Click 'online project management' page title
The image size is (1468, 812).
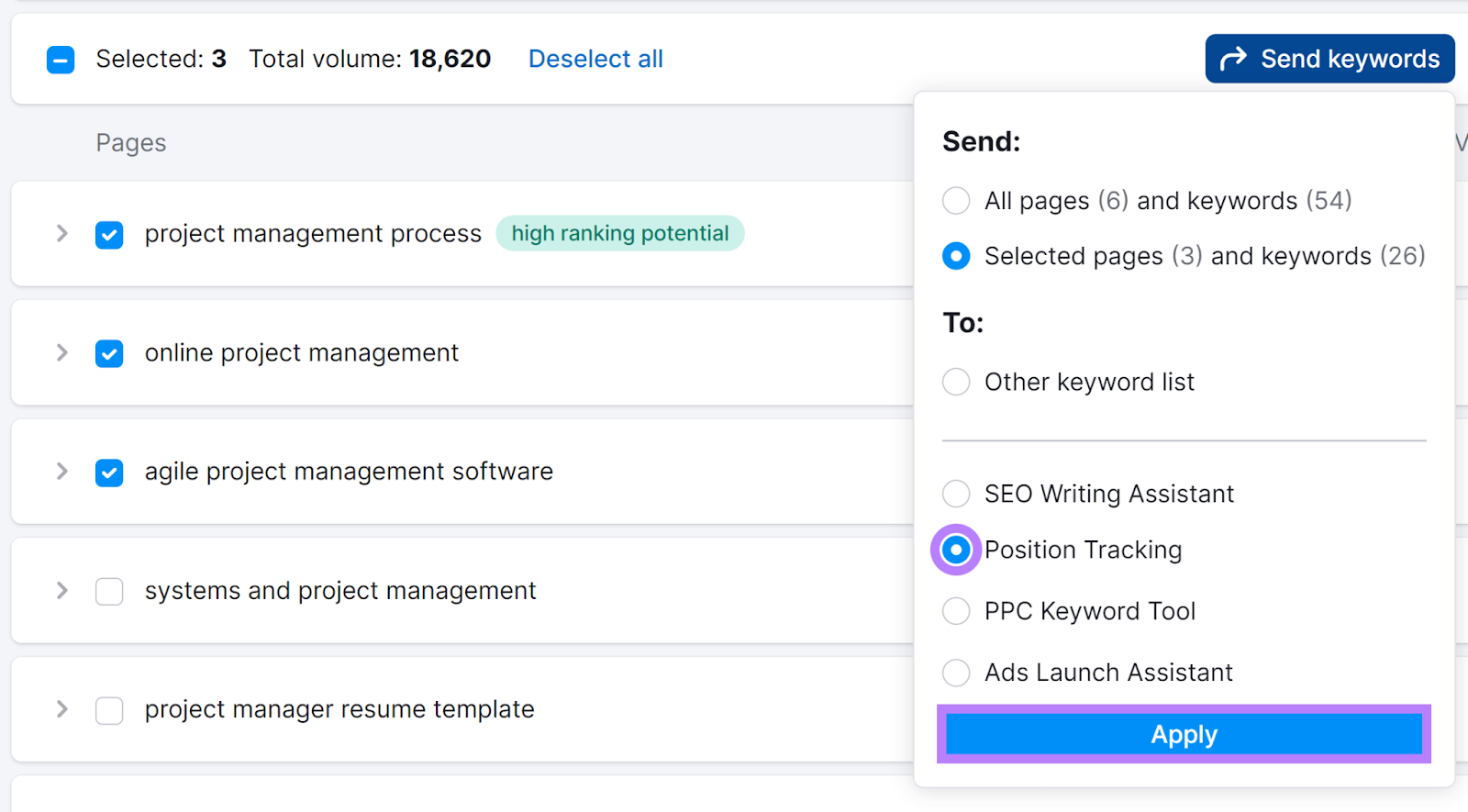tap(302, 352)
